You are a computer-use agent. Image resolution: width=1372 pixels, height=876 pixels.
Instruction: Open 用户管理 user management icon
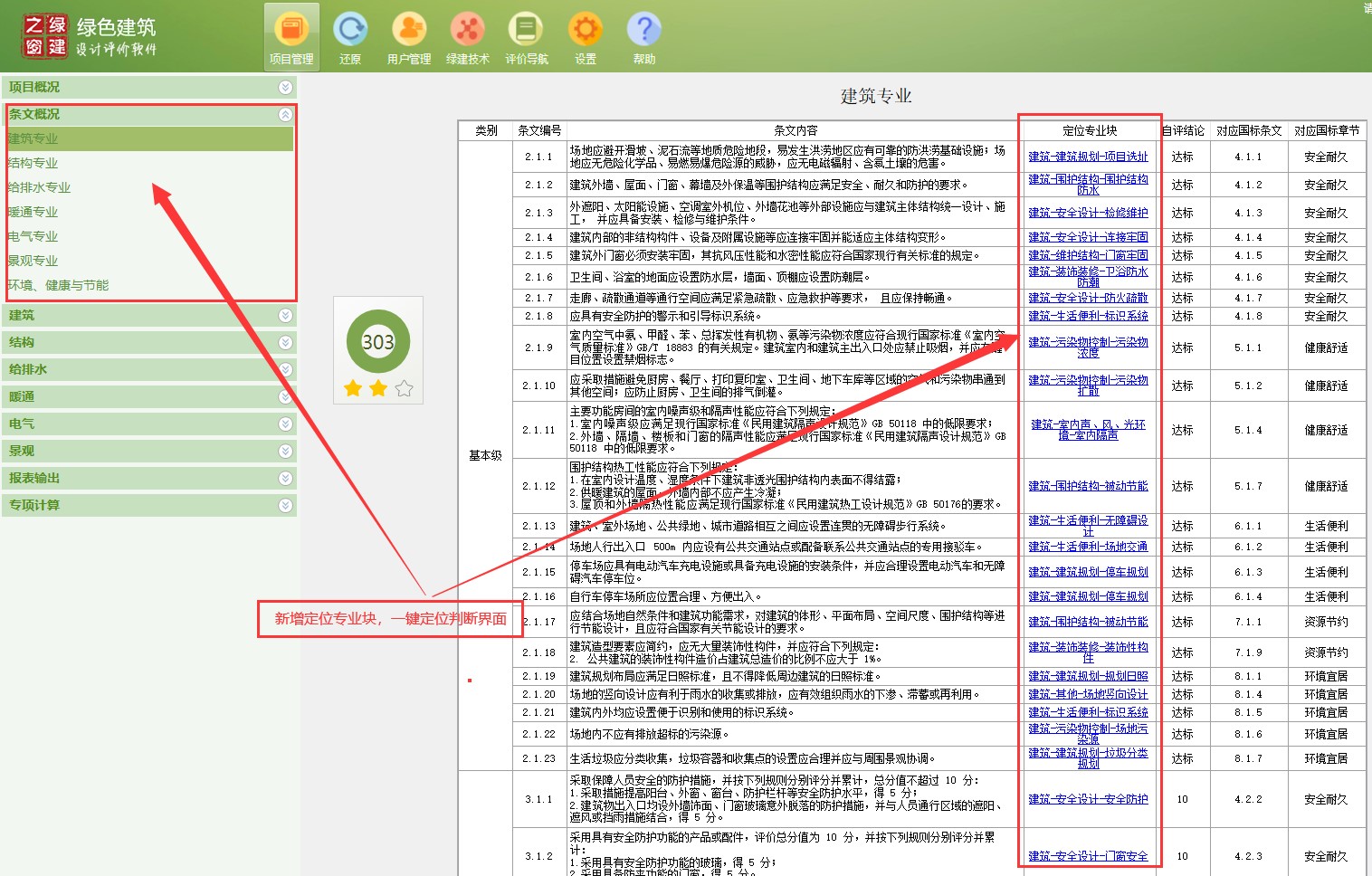click(409, 37)
